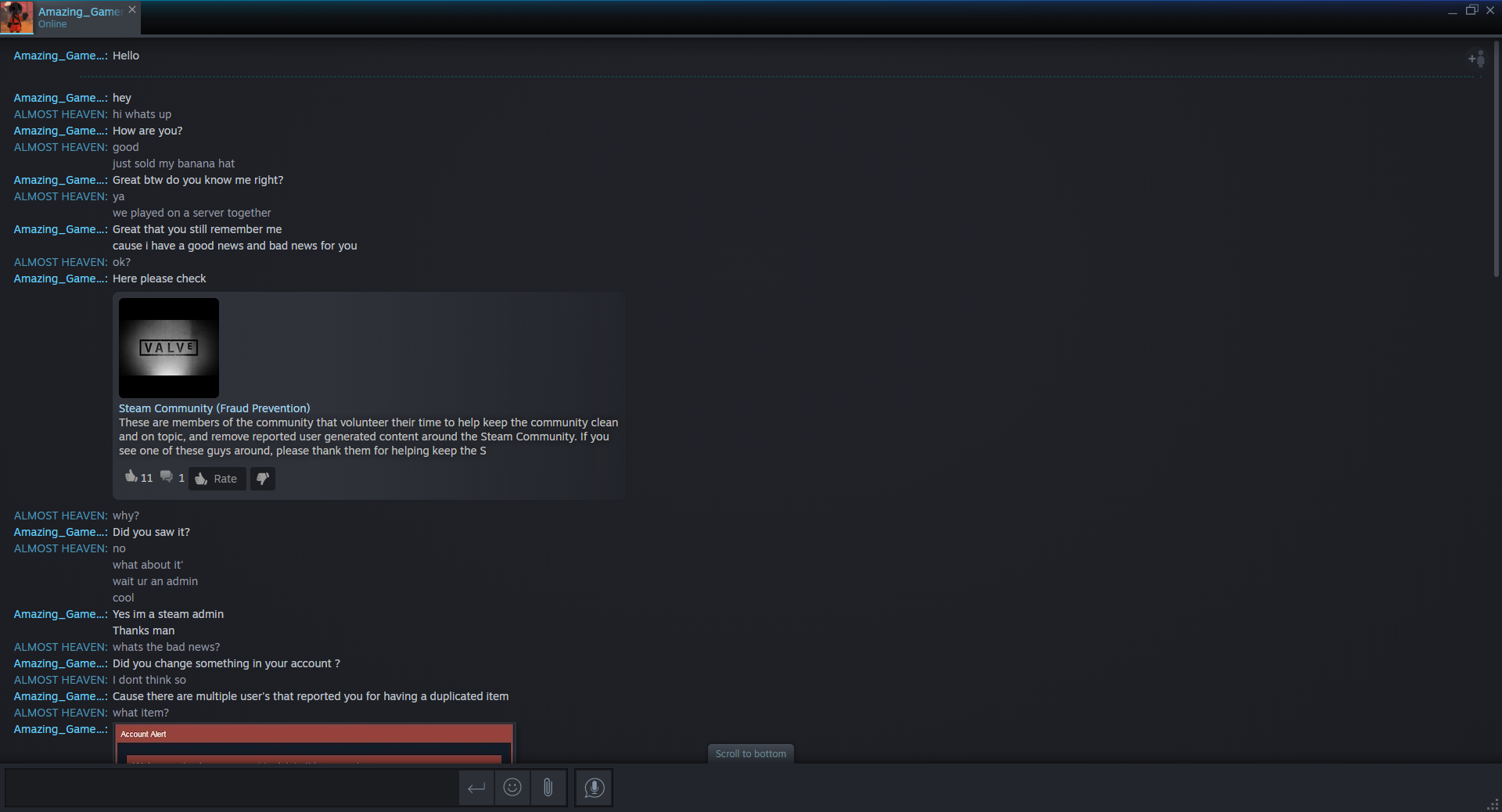
Task: Start voice chat with microphone icon
Action: (x=594, y=788)
